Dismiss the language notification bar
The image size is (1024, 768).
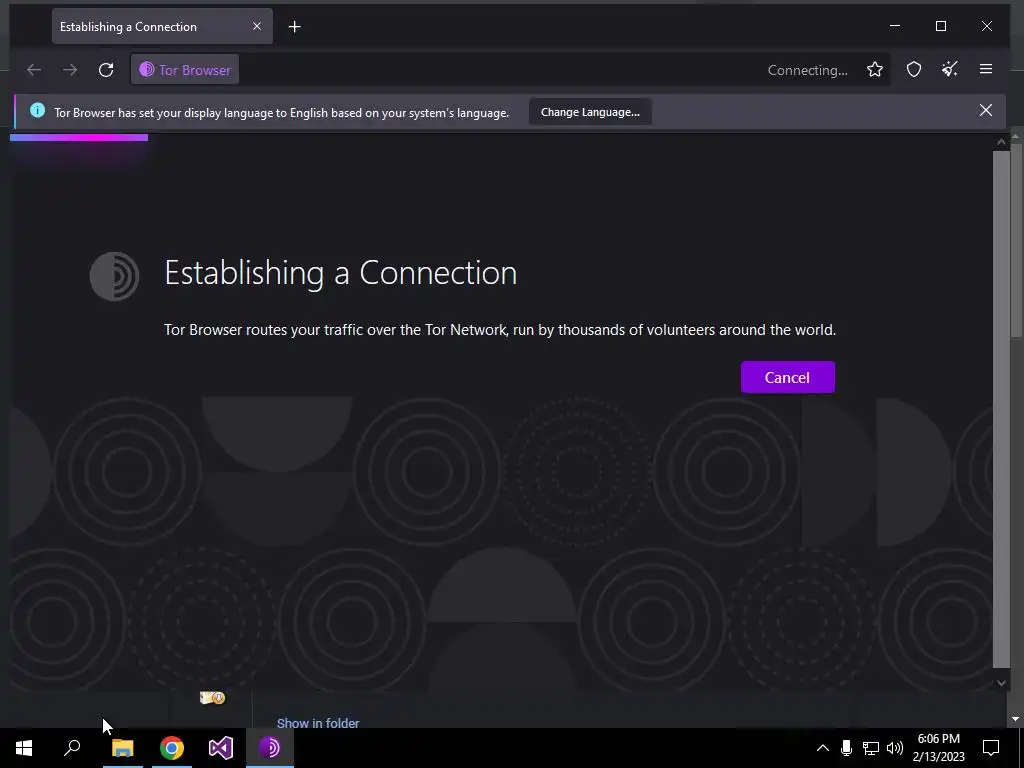click(986, 110)
